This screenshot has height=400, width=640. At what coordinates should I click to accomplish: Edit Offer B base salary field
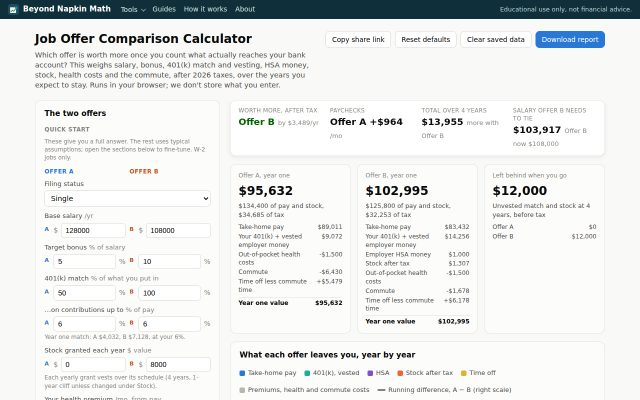pos(178,230)
